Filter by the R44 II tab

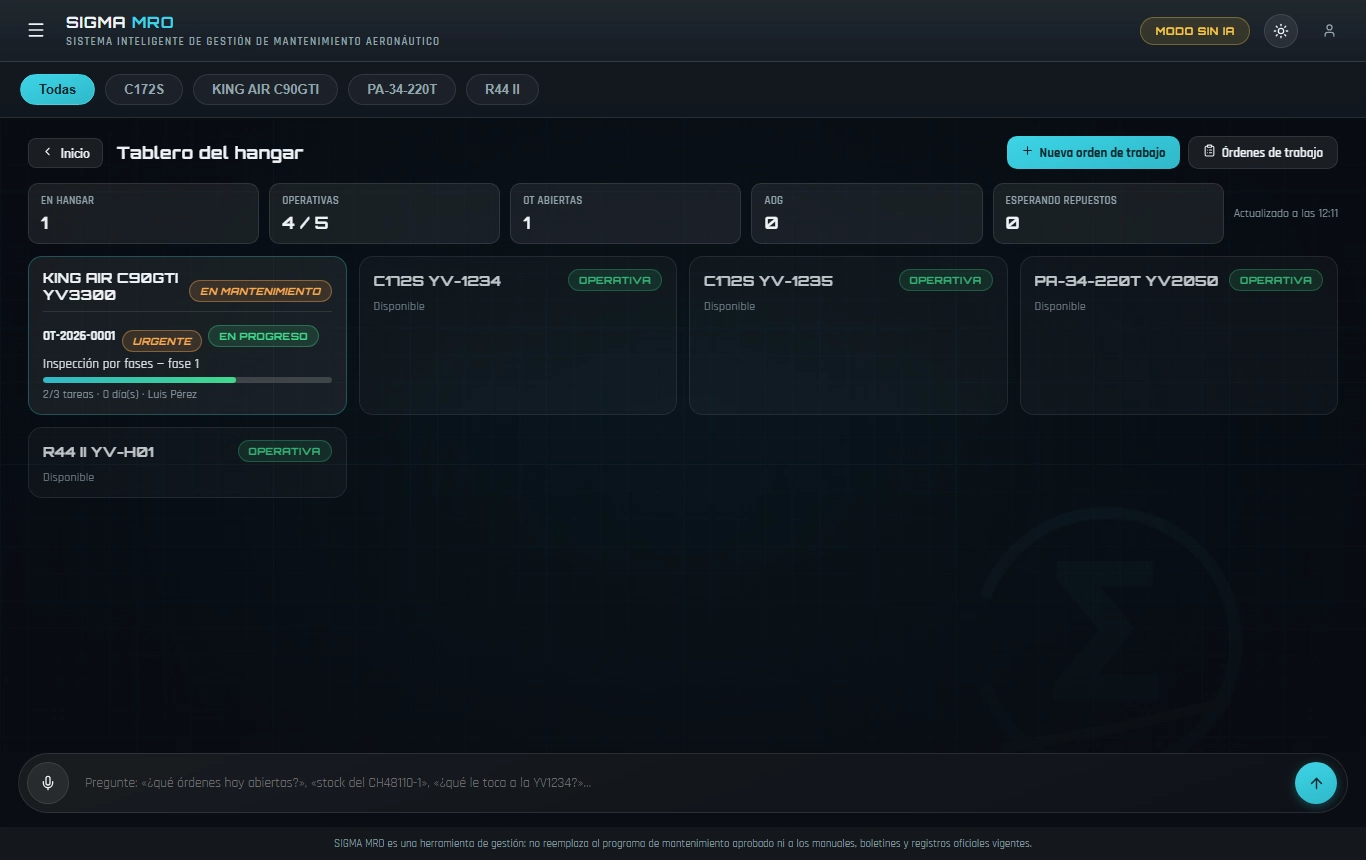[502, 89]
